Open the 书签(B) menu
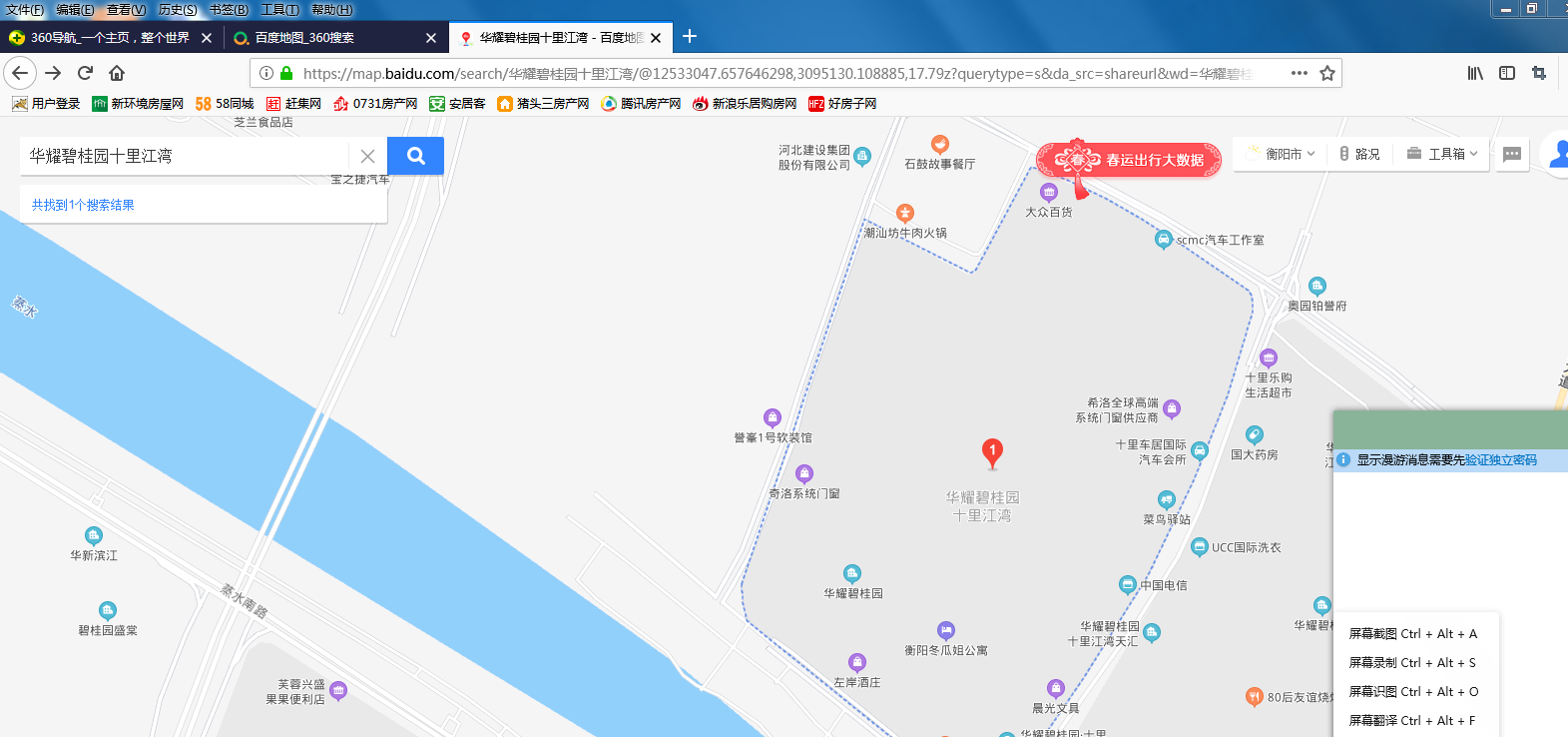The width and height of the screenshot is (1568, 737). coord(228,10)
